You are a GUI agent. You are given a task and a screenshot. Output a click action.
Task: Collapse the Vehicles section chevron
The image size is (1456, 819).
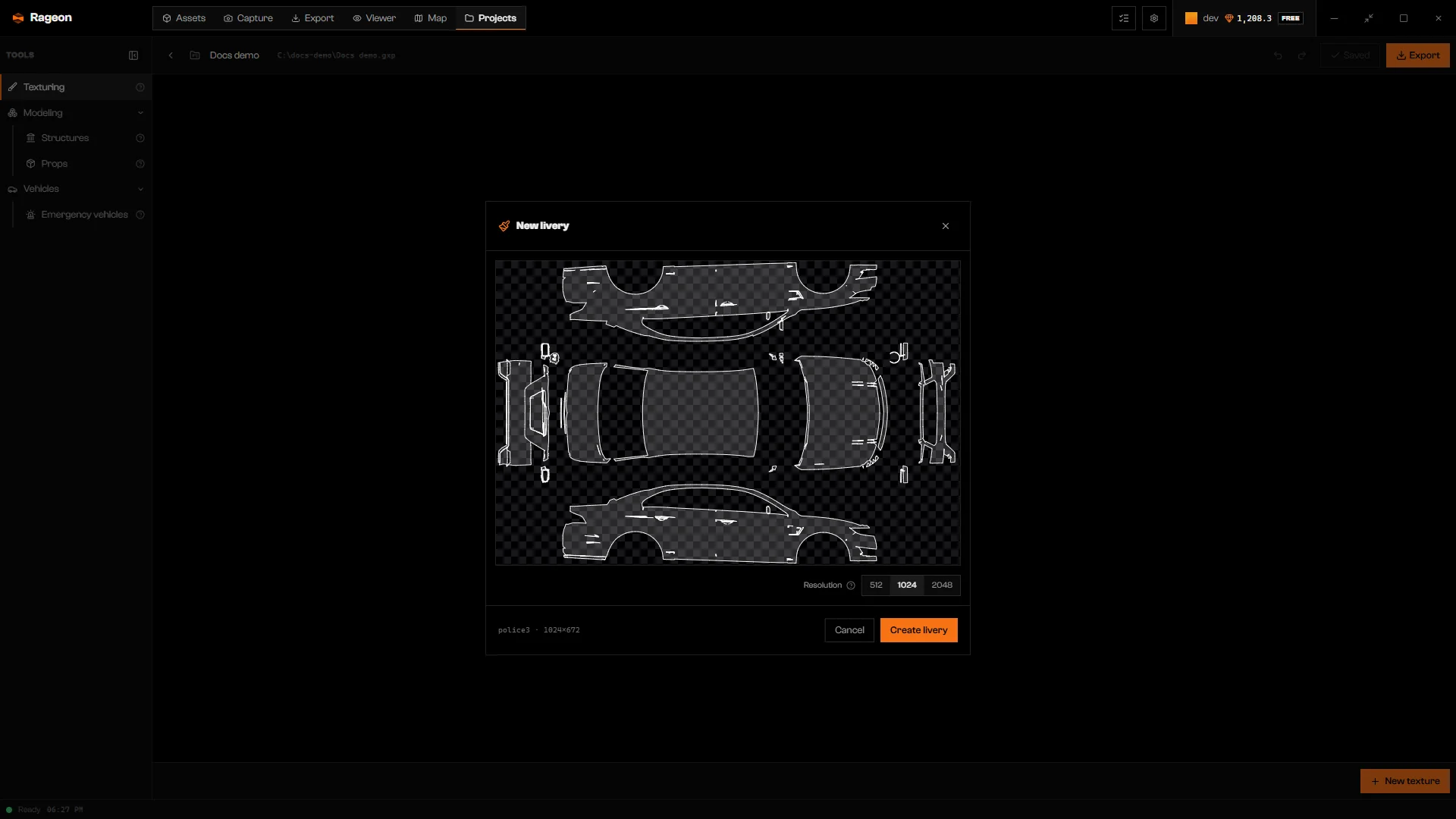[x=140, y=189]
